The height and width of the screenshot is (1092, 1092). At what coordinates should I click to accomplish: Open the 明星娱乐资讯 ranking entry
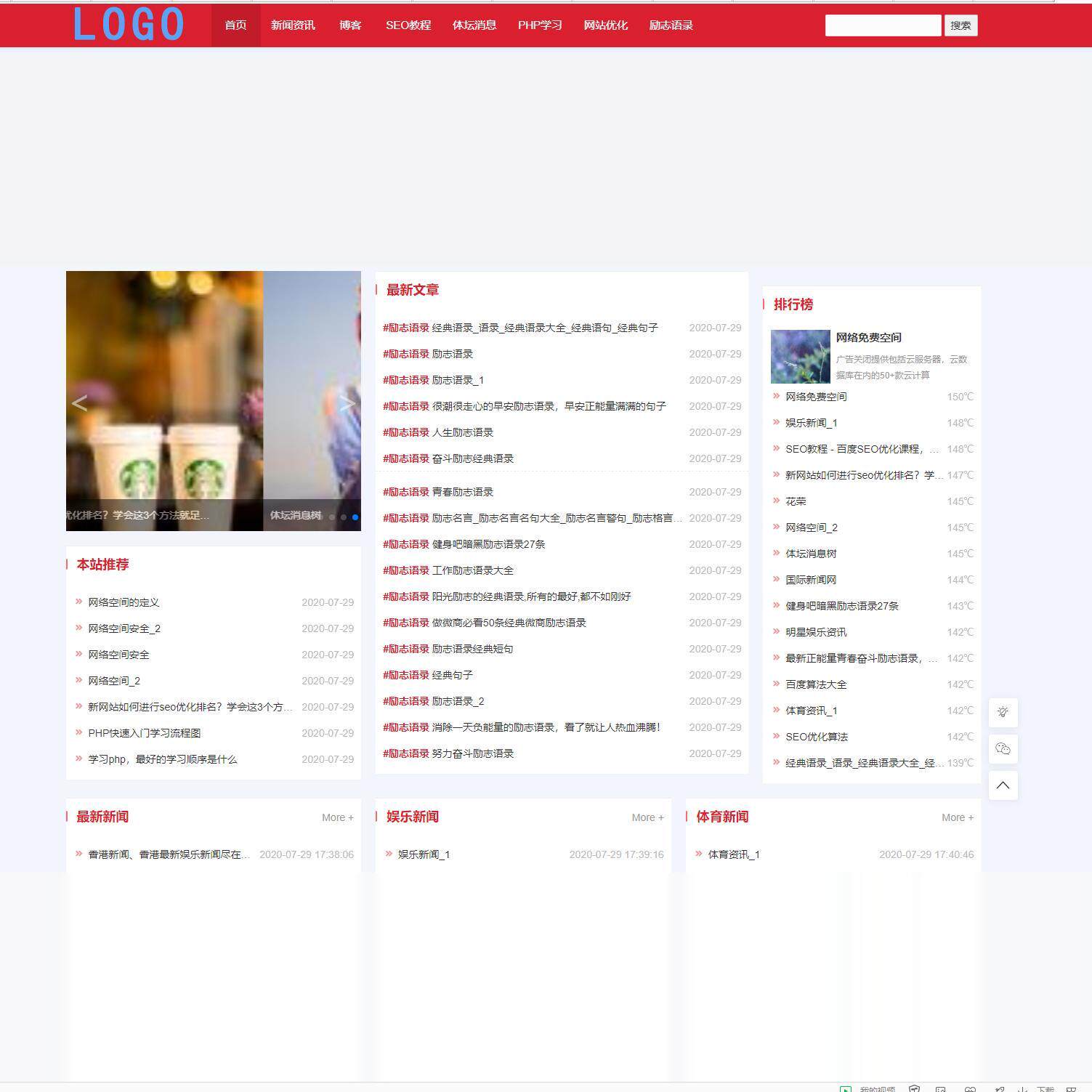816,632
